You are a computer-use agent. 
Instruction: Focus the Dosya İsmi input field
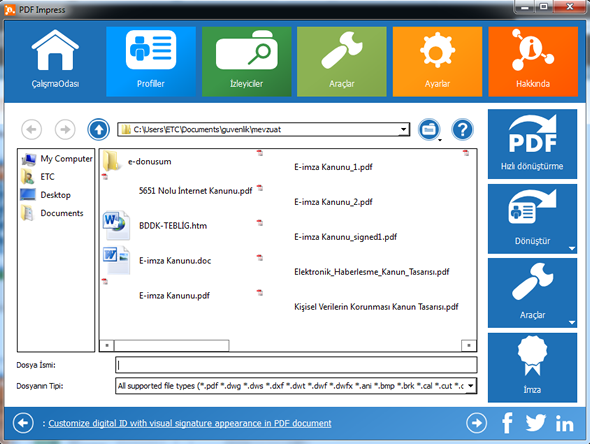tap(296, 365)
